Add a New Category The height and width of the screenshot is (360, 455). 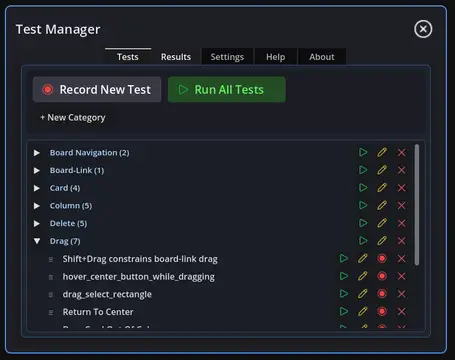coord(73,117)
